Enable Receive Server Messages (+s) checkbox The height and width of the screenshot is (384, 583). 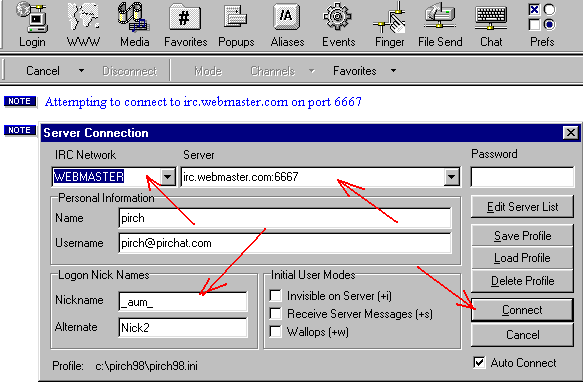[276, 314]
